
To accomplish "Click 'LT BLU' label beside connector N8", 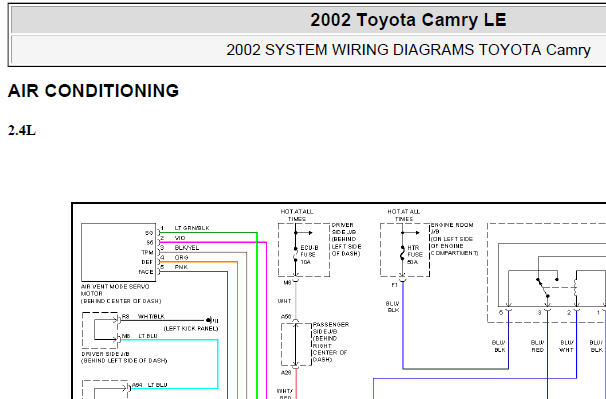I will tap(148, 336).
